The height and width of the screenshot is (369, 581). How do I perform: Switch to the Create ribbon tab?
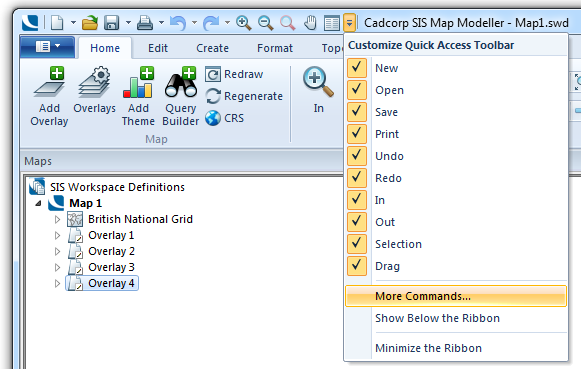click(x=212, y=48)
